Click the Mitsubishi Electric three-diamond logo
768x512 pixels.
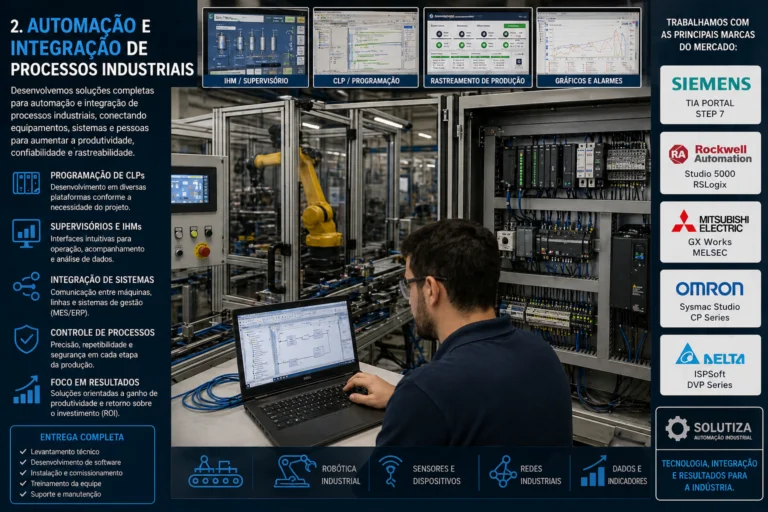click(x=683, y=221)
